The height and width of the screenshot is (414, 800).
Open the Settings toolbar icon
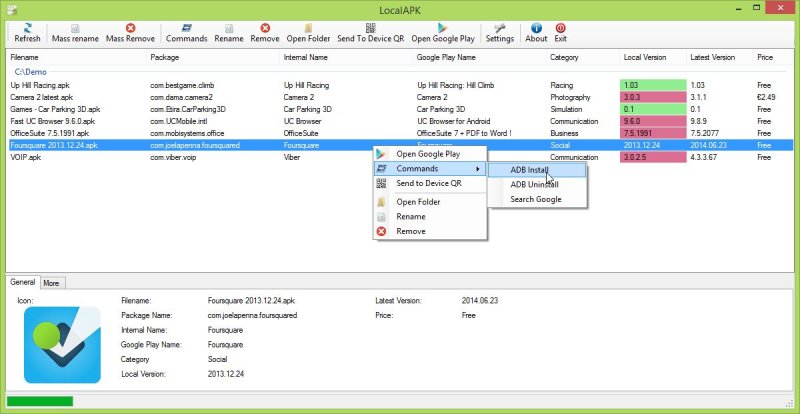coord(499,33)
